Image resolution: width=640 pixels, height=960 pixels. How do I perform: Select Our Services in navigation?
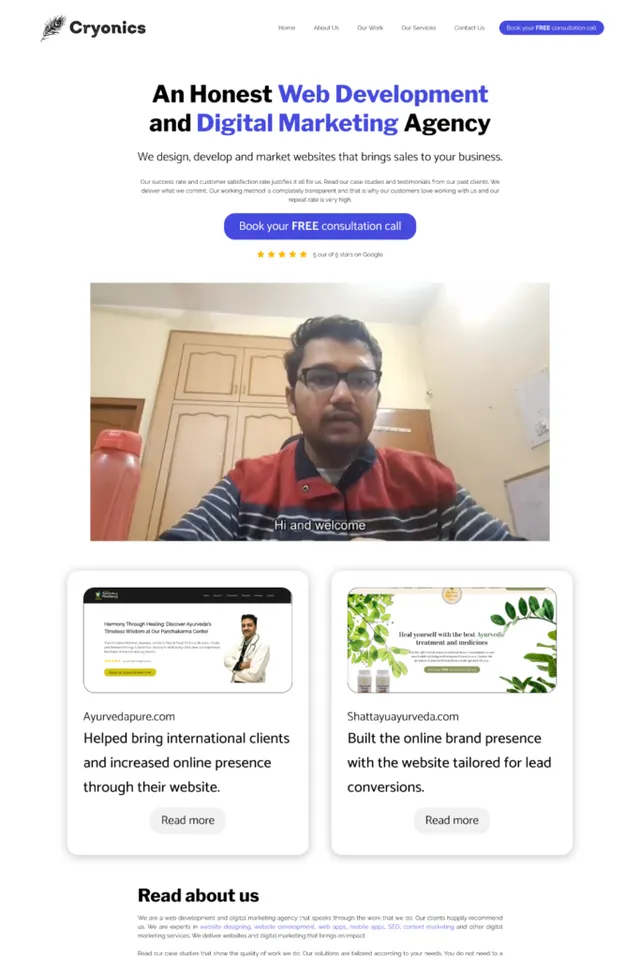[418, 28]
